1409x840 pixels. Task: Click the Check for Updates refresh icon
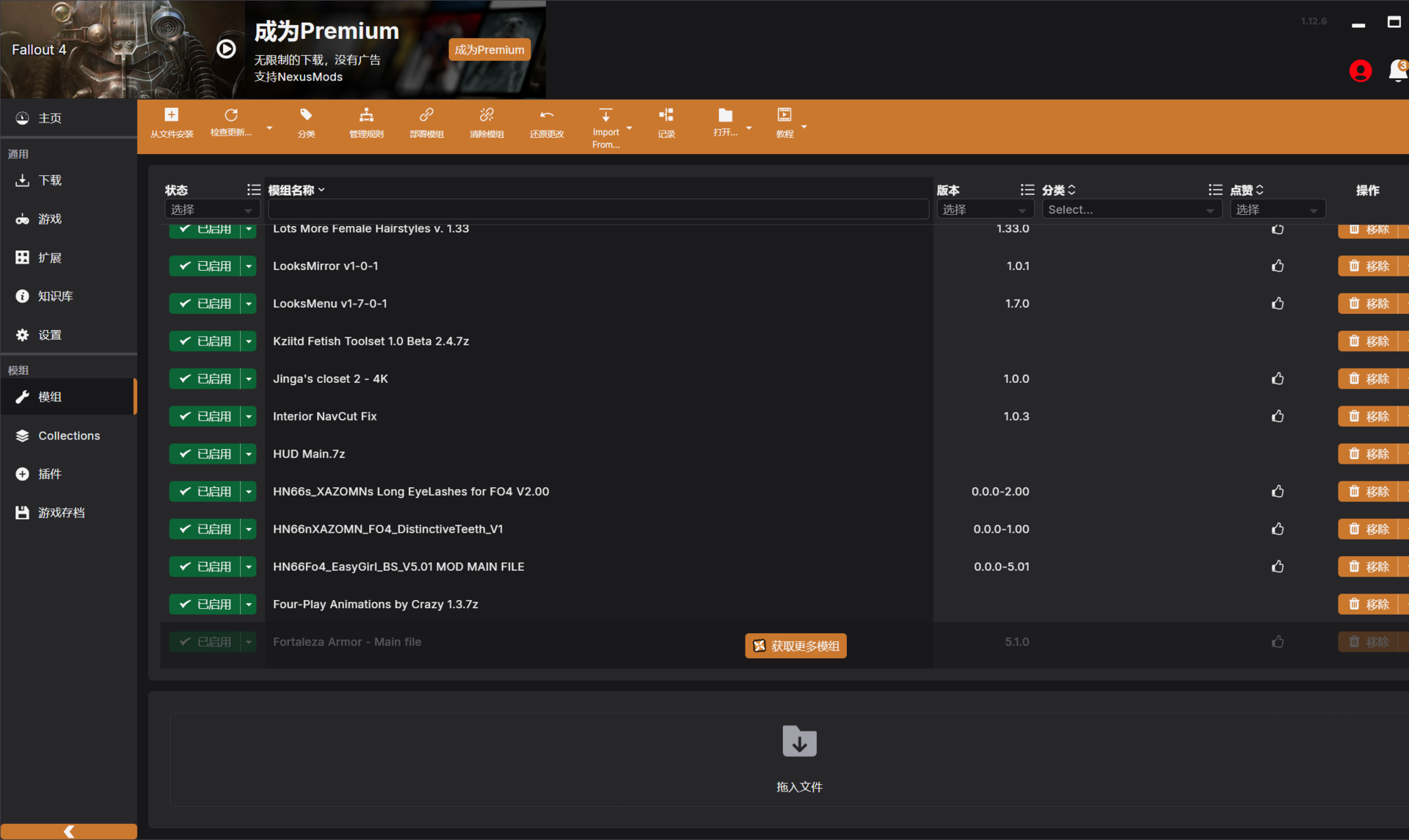coord(230,114)
